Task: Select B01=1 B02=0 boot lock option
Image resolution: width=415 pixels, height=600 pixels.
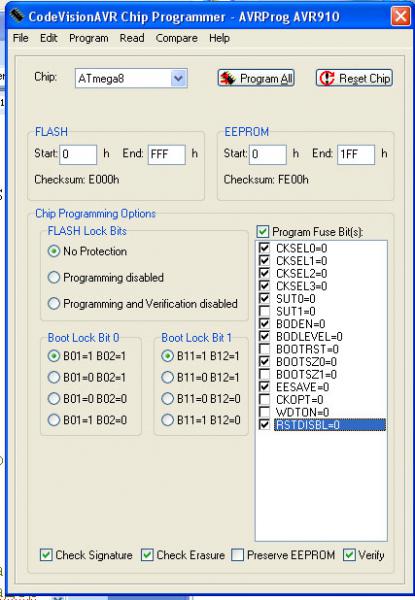Action: pyautogui.click(x=54, y=420)
